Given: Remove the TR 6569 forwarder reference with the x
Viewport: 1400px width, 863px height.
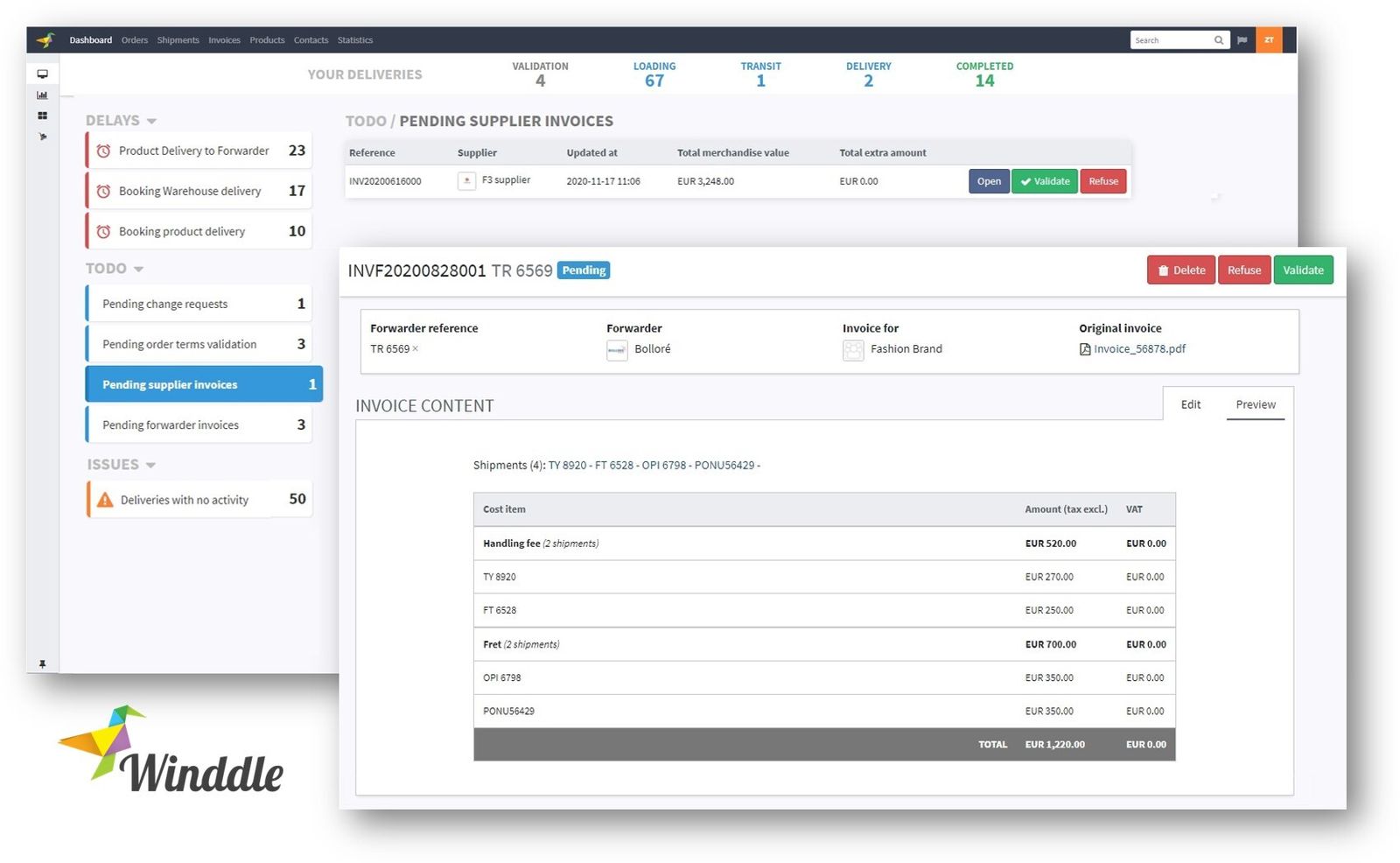Looking at the screenshot, I should click(x=416, y=349).
